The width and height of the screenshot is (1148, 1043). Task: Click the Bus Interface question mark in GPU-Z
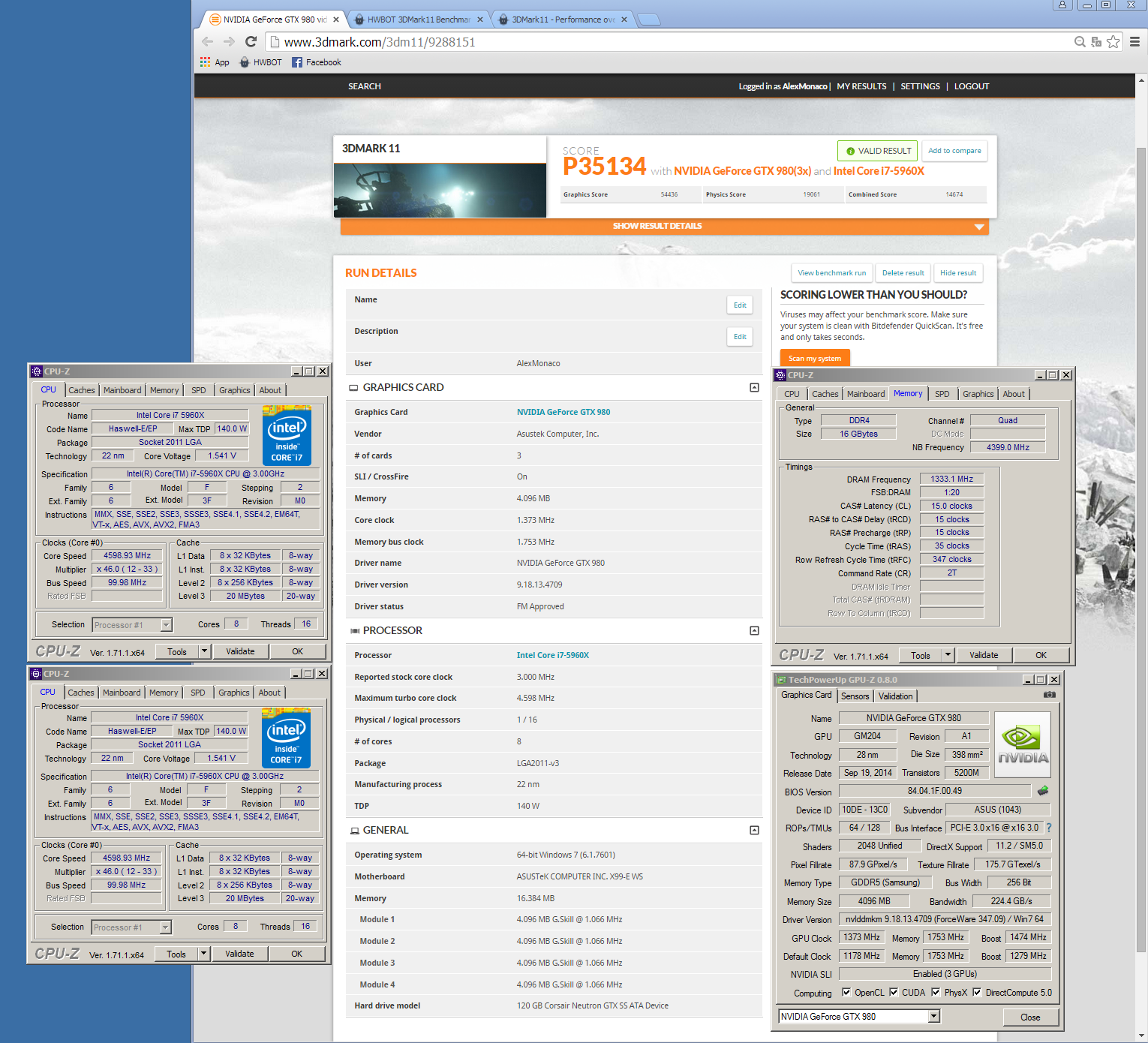click(1049, 828)
